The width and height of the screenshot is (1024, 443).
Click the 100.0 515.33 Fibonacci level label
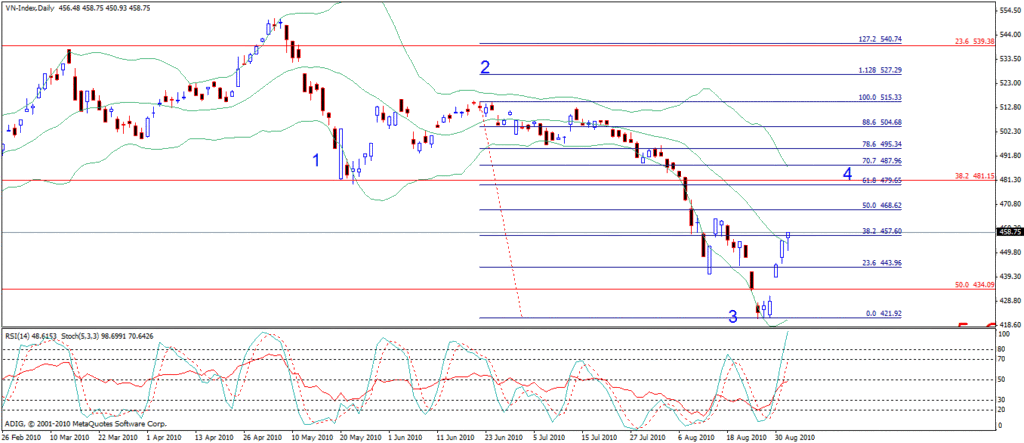click(880, 98)
